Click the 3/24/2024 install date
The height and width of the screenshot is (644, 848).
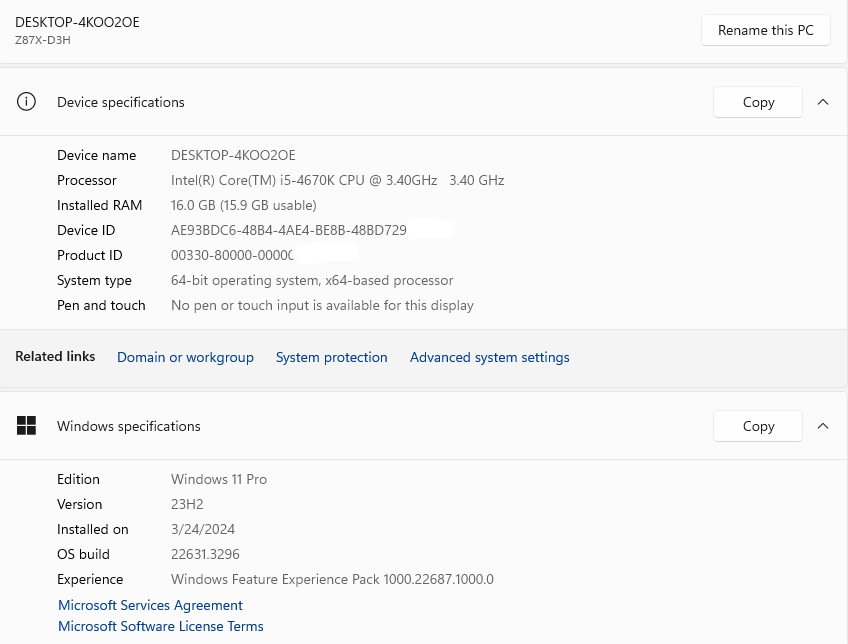tap(203, 529)
